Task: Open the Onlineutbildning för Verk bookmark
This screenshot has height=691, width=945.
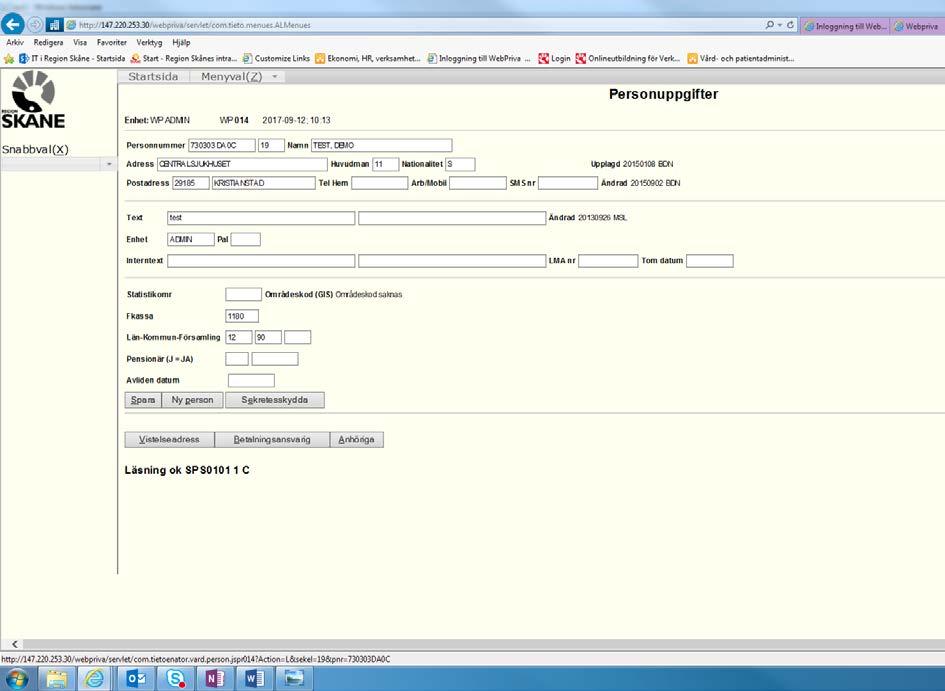Action: point(628,58)
